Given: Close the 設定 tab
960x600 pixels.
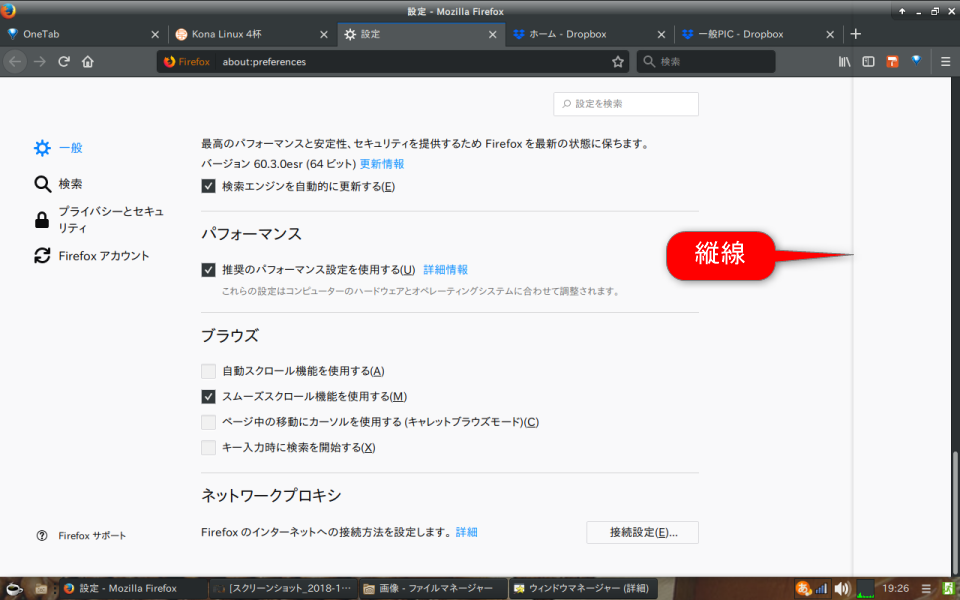Looking at the screenshot, I should 492,35.
